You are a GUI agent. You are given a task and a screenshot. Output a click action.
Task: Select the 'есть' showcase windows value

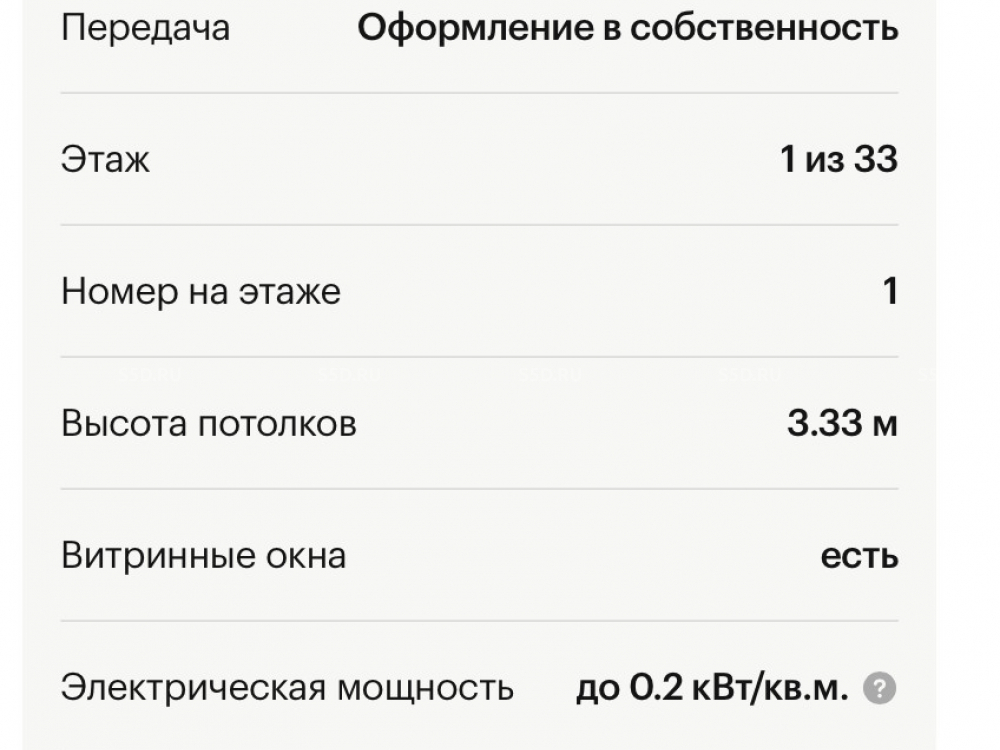tap(859, 556)
